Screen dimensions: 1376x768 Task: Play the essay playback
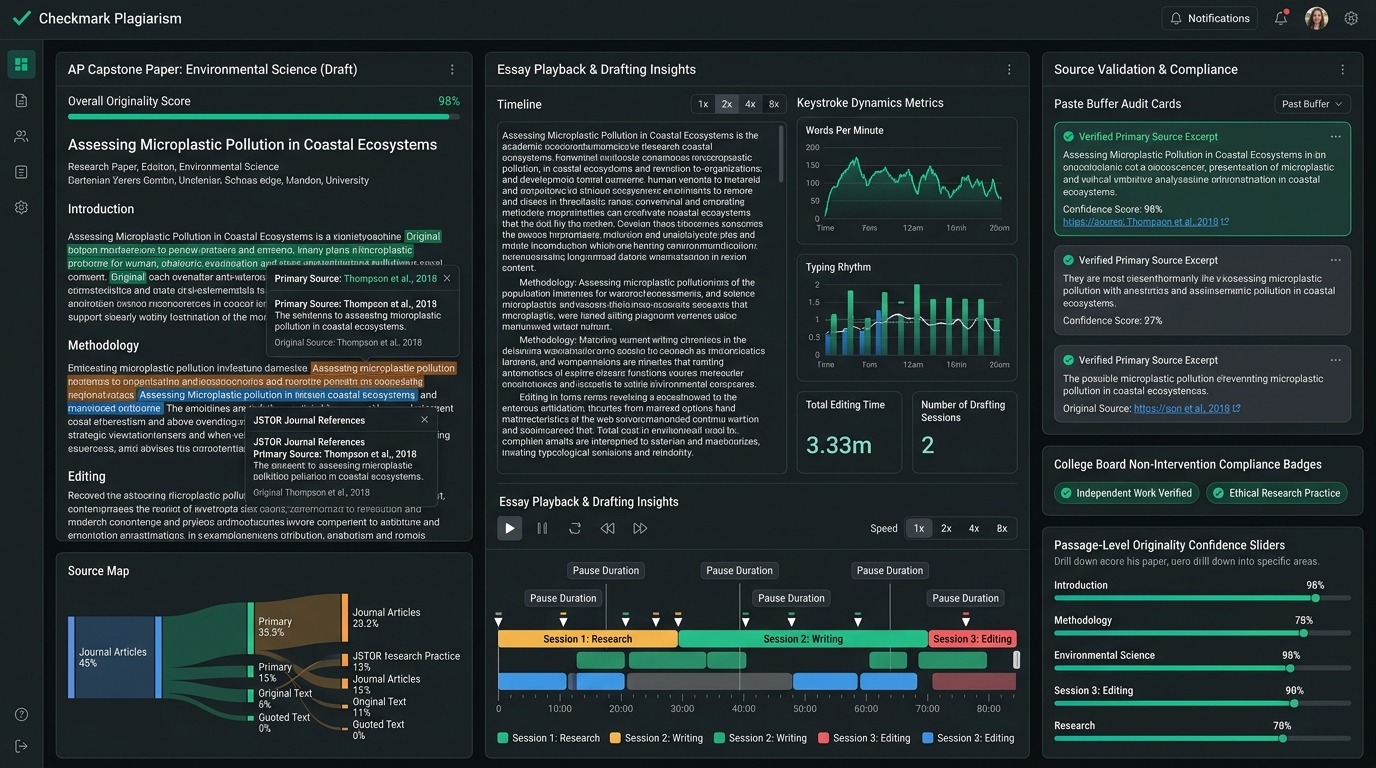510,528
